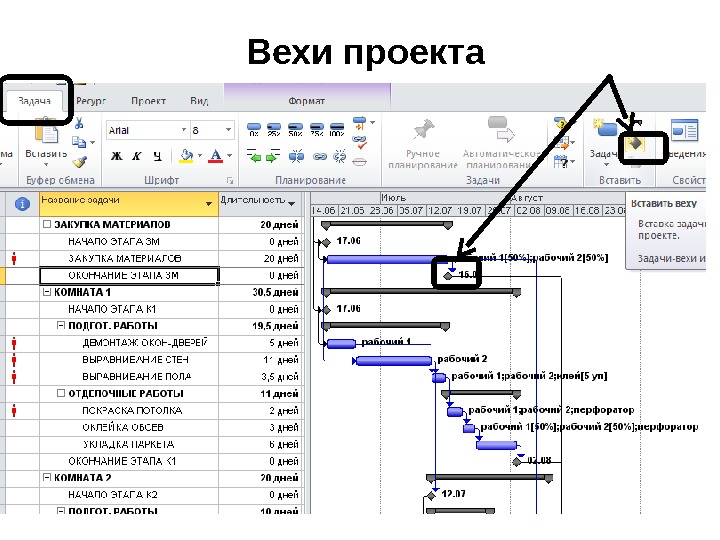720x540 pixels.
Task: Switch to the Вид ribbon tab
Action: click(199, 101)
